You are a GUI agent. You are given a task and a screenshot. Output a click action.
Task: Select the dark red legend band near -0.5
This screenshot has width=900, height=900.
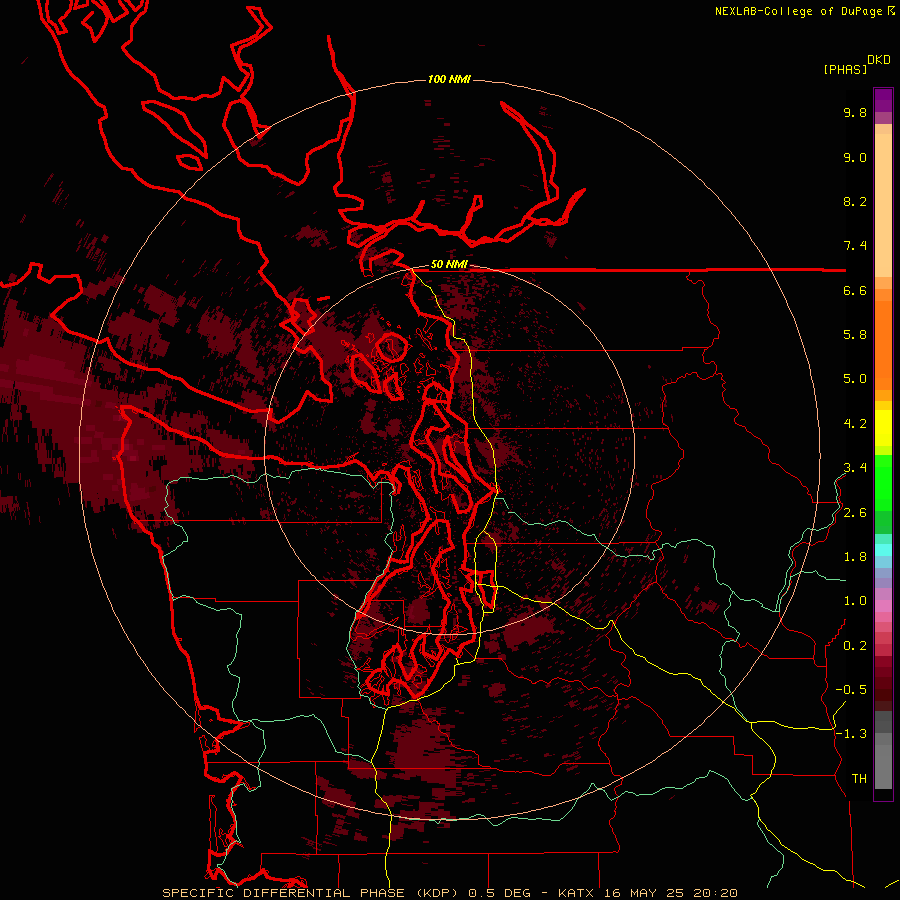click(883, 689)
